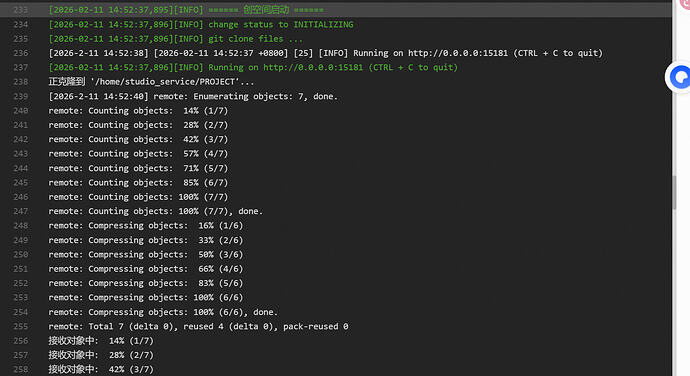The height and width of the screenshot is (376, 690).
Task: Click the 'Counting objects: 57% (4/7)' line
Action: [138, 154]
